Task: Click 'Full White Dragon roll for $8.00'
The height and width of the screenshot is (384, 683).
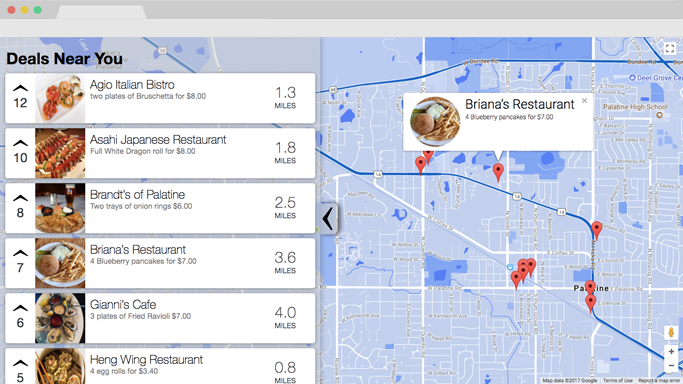Action: coord(143,151)
